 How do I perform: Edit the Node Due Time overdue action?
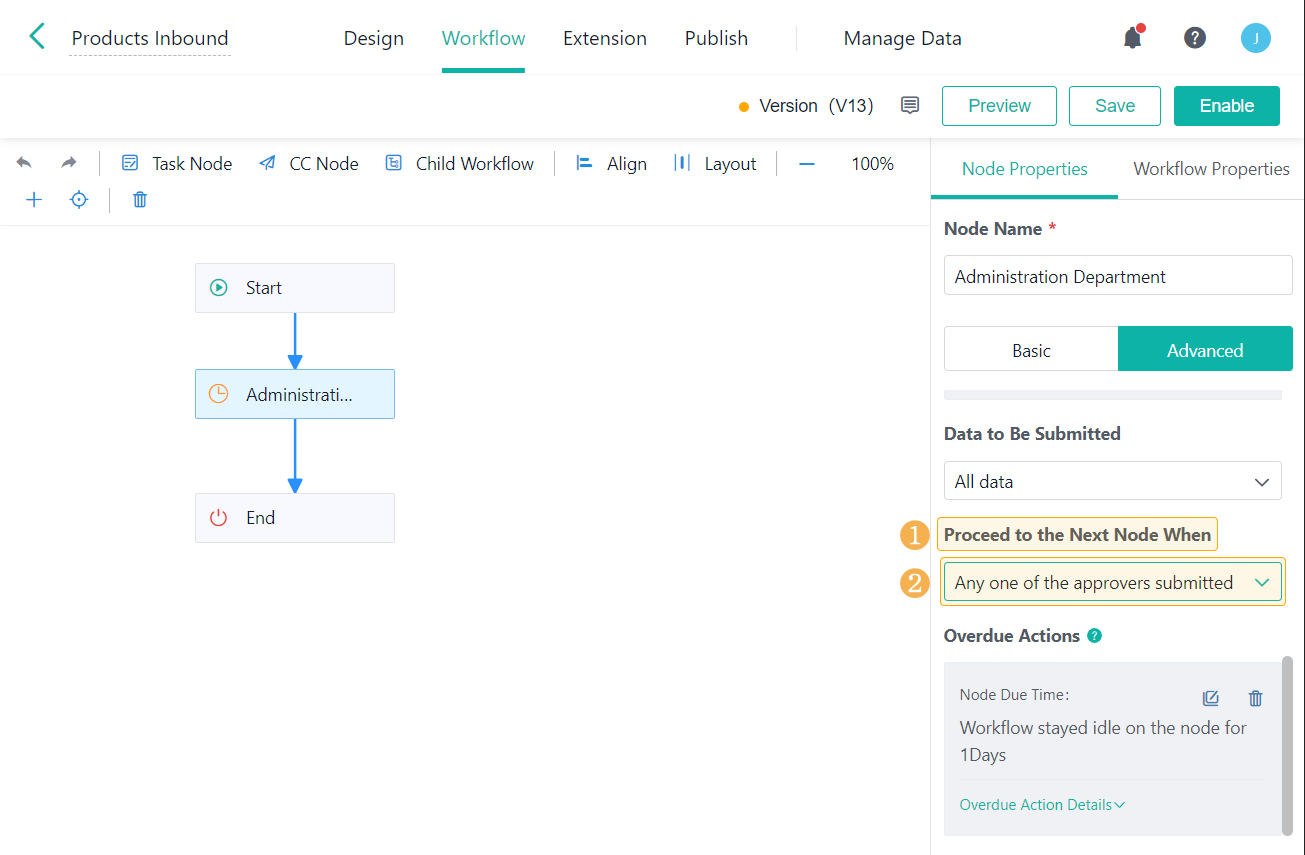(1210, 698)
